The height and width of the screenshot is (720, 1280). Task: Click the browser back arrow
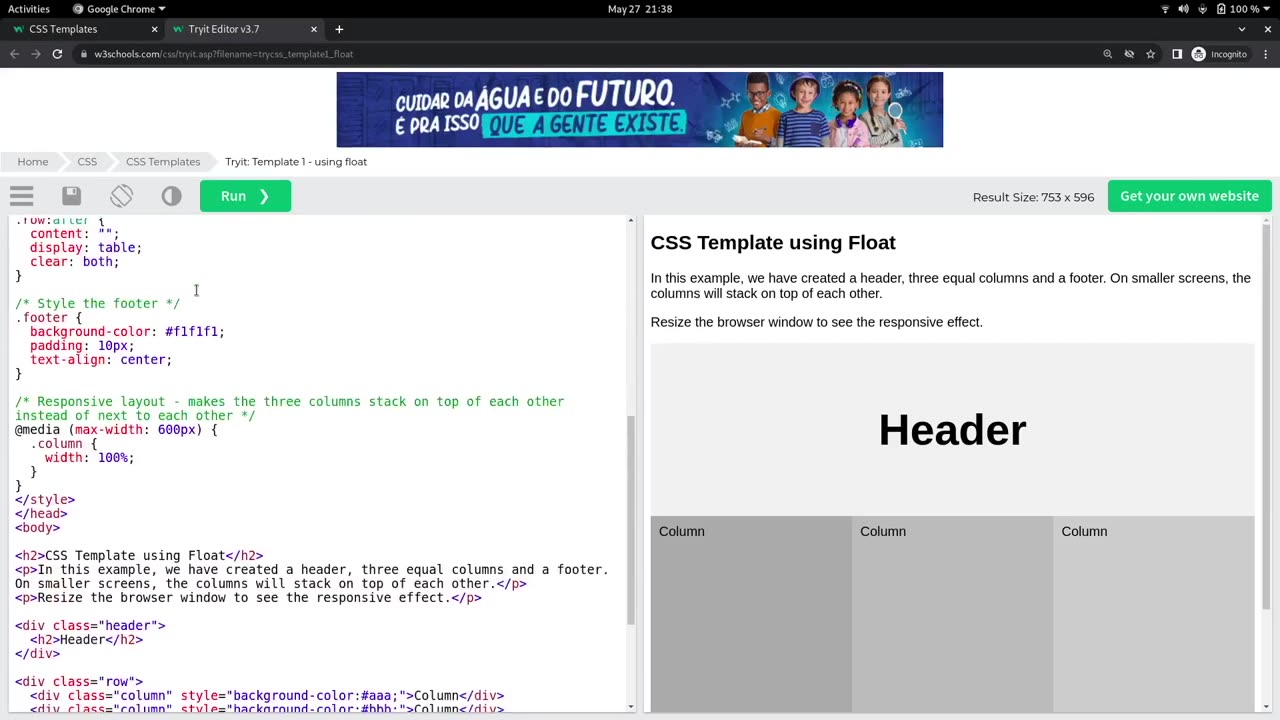coord(14,54)
